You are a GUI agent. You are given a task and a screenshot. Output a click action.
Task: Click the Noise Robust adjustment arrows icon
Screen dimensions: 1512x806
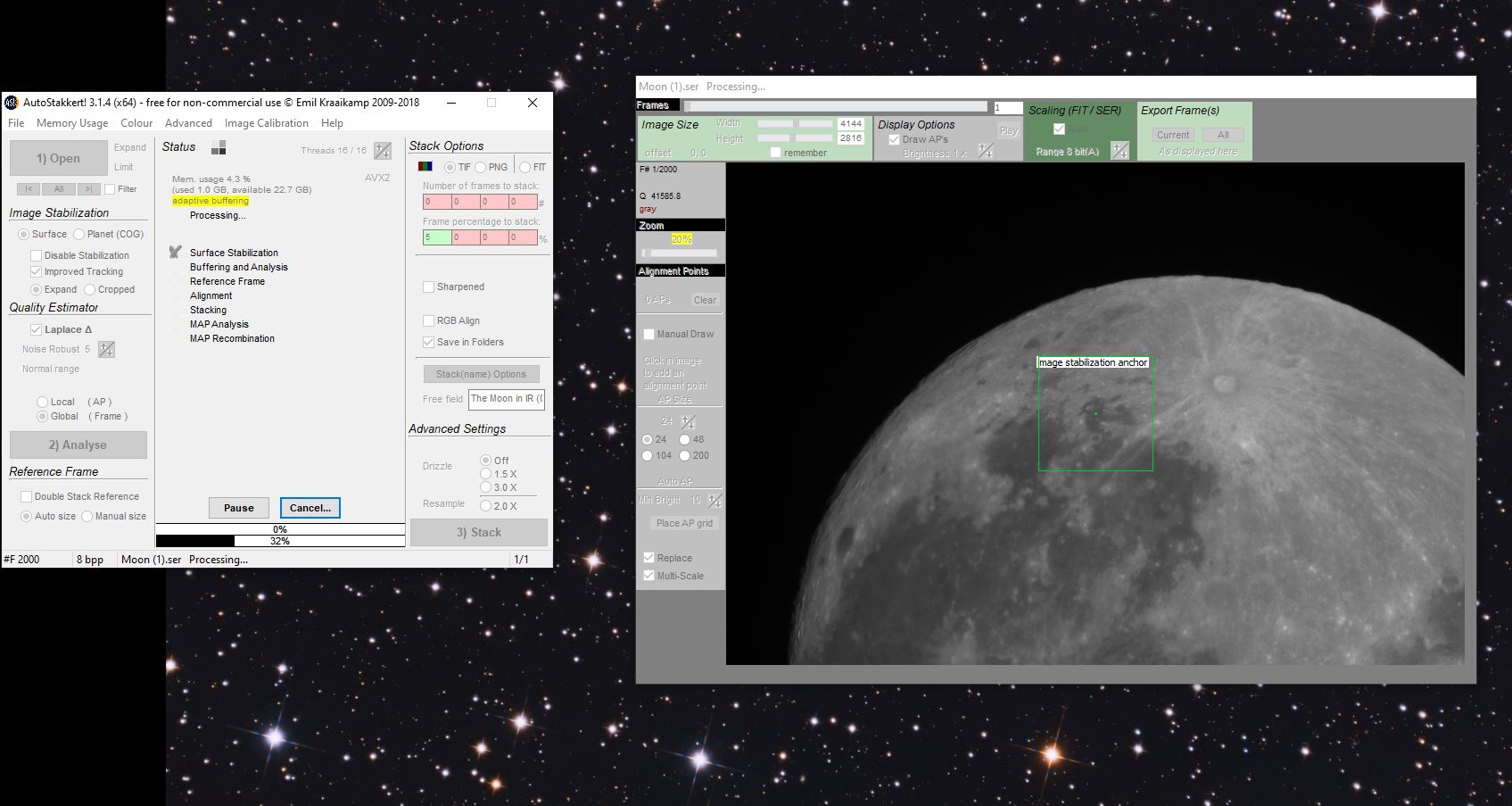coord(105,348)
